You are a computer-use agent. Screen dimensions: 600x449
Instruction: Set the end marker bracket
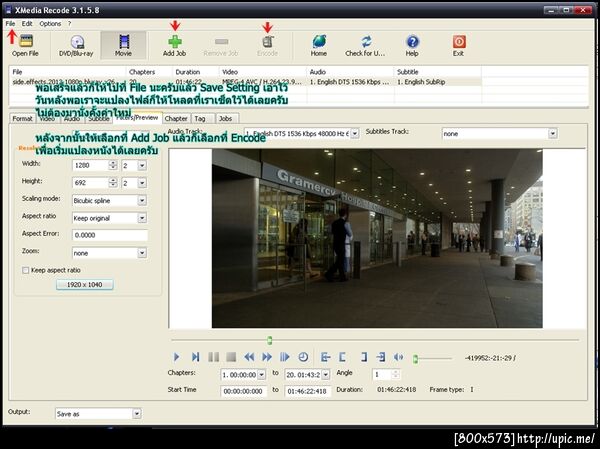click(364, 357)
